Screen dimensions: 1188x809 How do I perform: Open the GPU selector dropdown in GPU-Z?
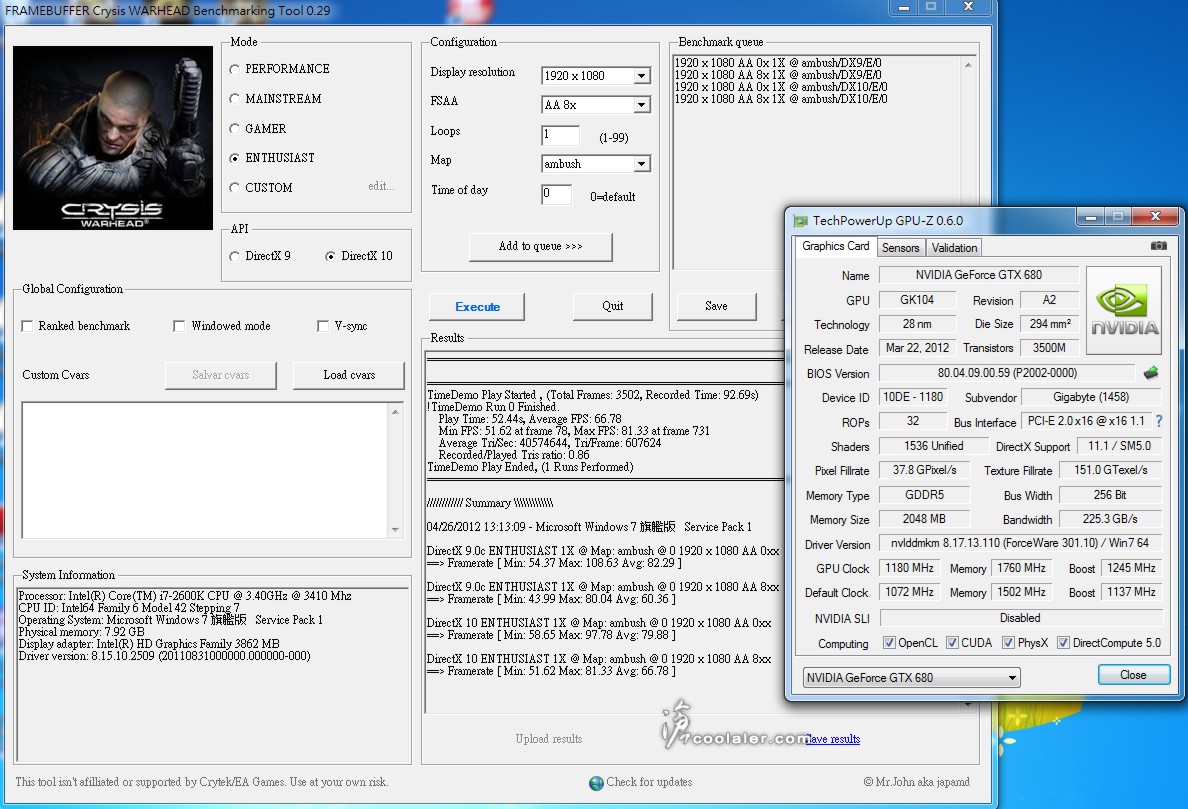(911, 677)
